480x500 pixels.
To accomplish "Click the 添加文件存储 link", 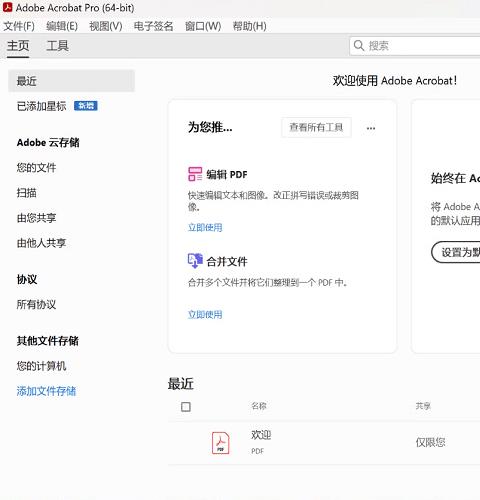I will point(46,391).
